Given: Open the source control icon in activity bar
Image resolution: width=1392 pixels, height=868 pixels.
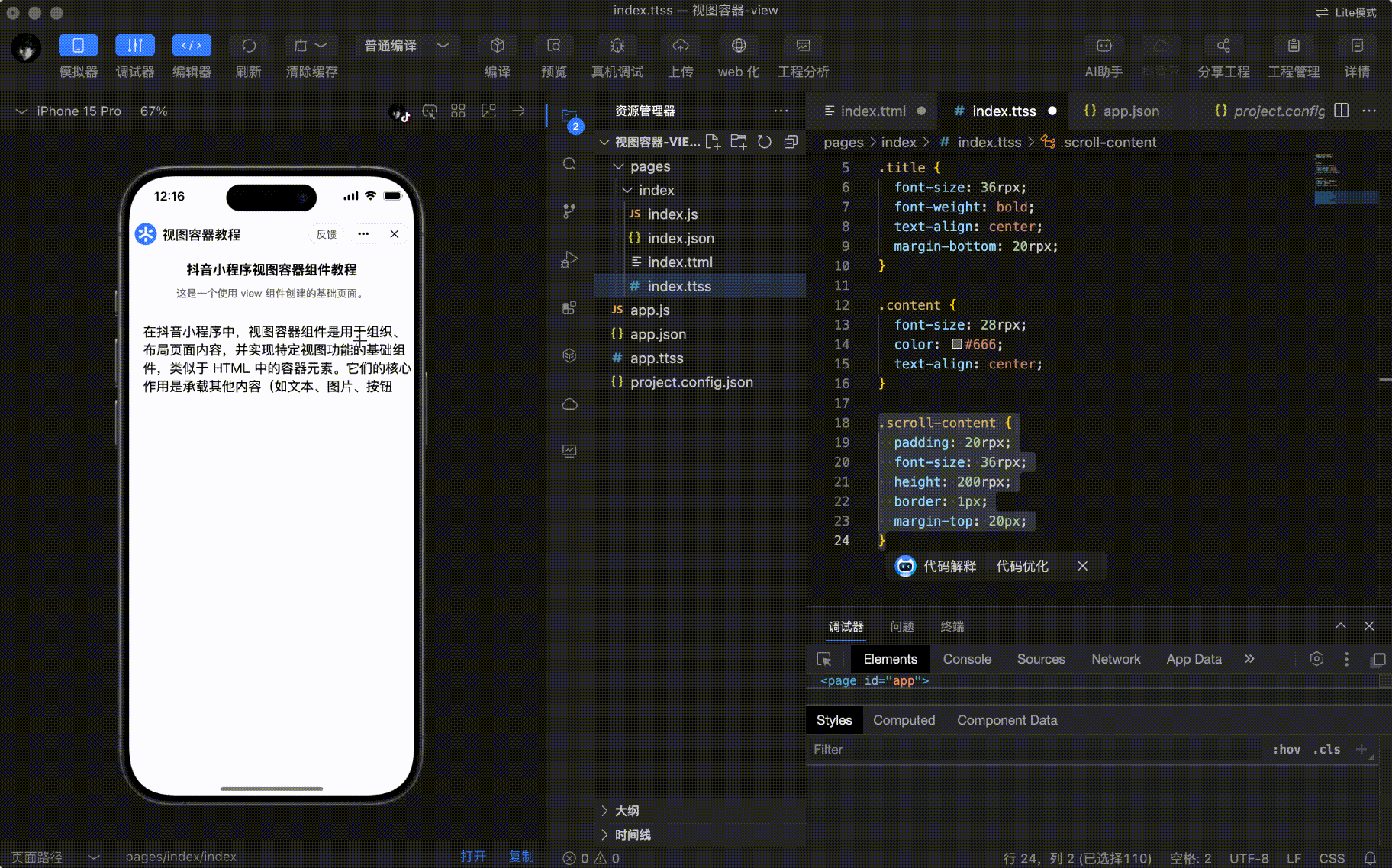Looking at the screenshot, I should point(569,211).
